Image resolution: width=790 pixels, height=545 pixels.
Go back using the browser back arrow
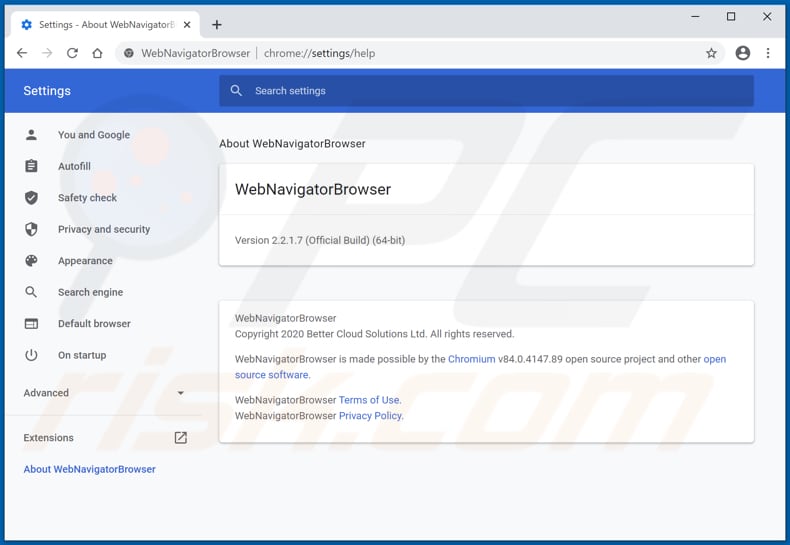click(x=22, y=53)
